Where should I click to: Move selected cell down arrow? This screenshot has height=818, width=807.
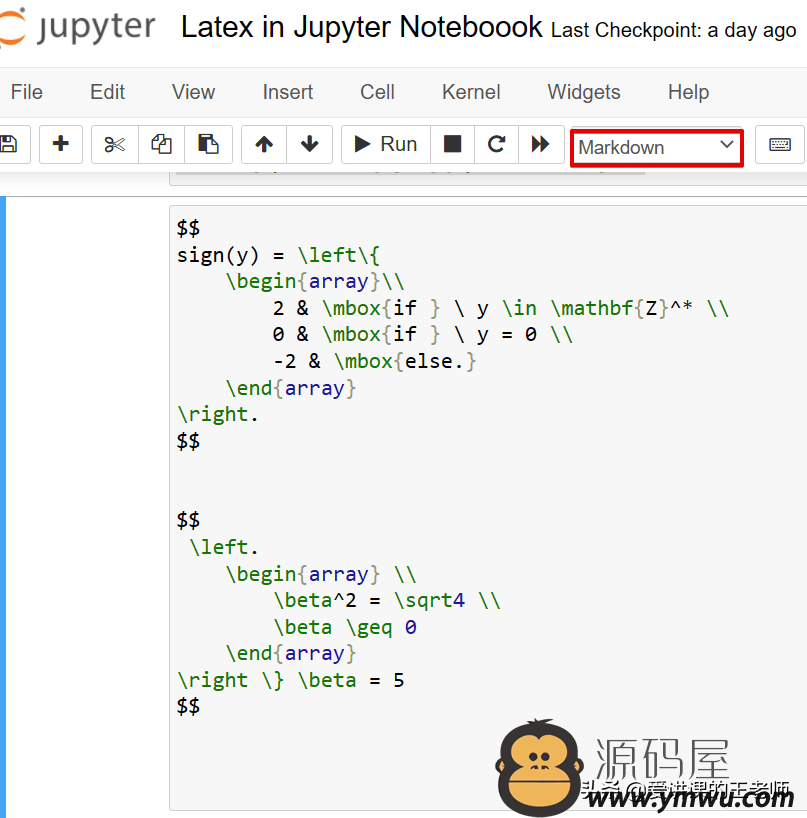pos(309,144)
